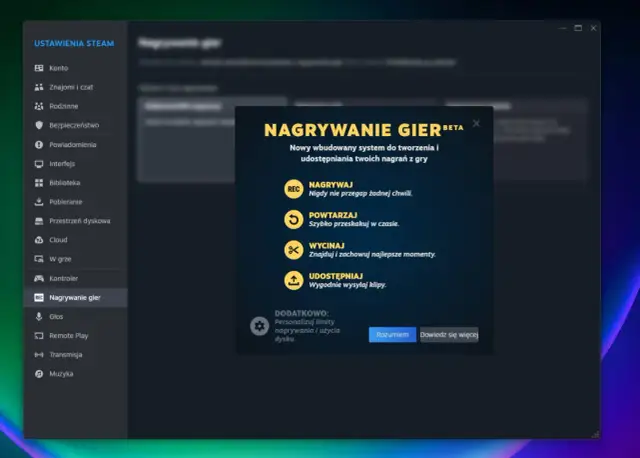The height and width of the screenshot is (458, 640).
Task: Click the WYCINAJ heading text
Action: coord(327,246)
